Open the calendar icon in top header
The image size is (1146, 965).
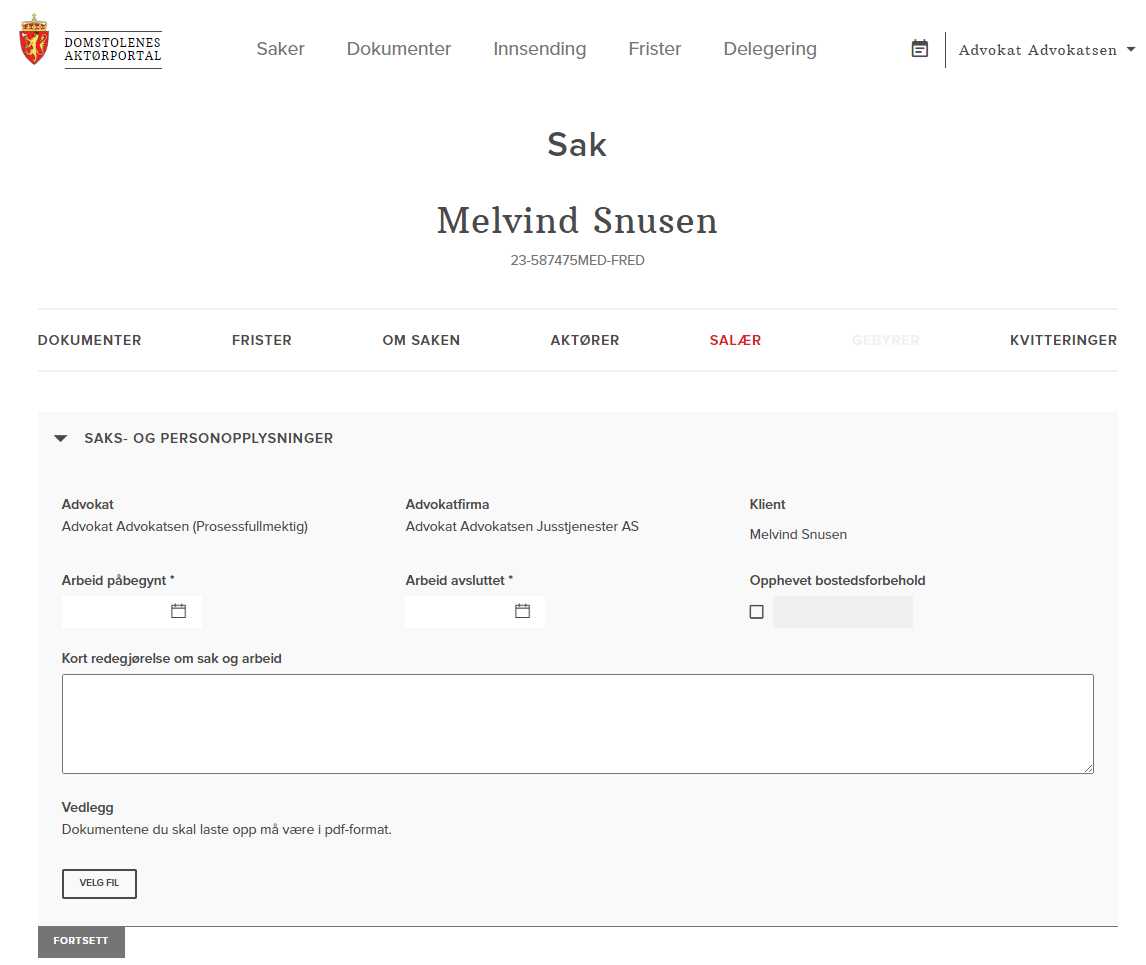click(x=919, y=49)
